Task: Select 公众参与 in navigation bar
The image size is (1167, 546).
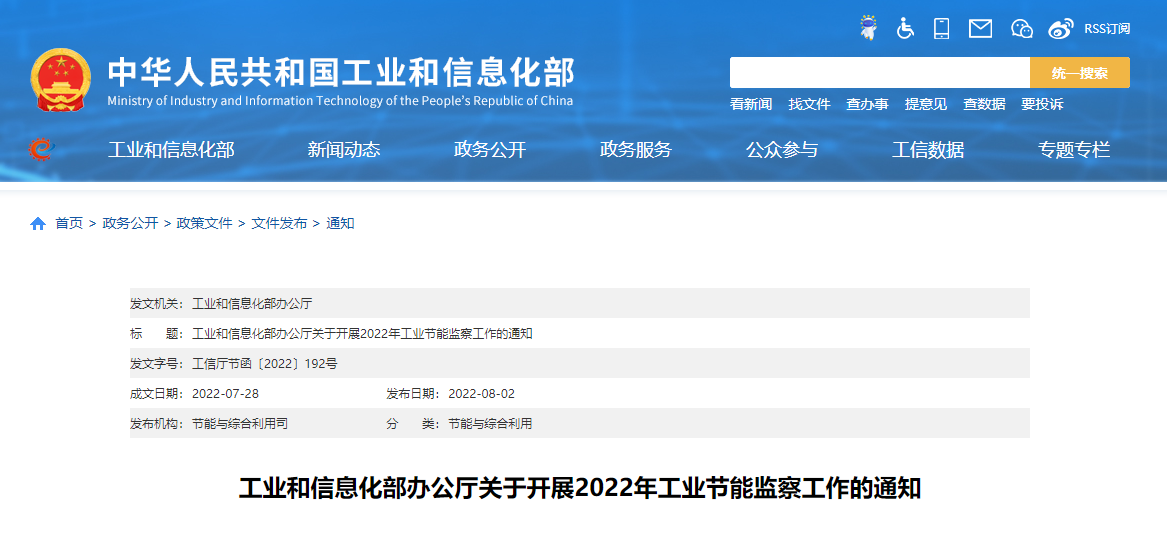Action: (782, 150)
